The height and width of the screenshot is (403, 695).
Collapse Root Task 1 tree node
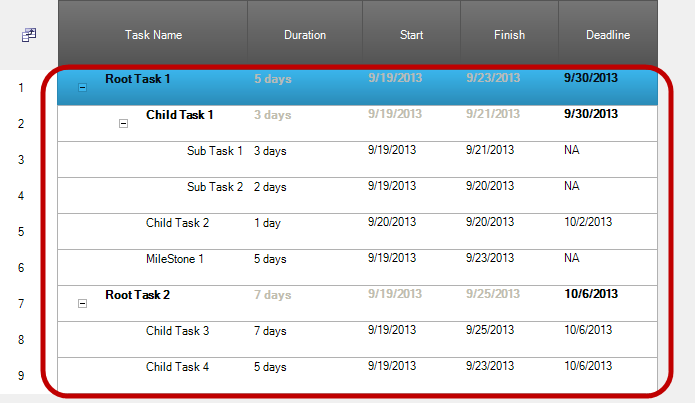click(x=82, y=88)
